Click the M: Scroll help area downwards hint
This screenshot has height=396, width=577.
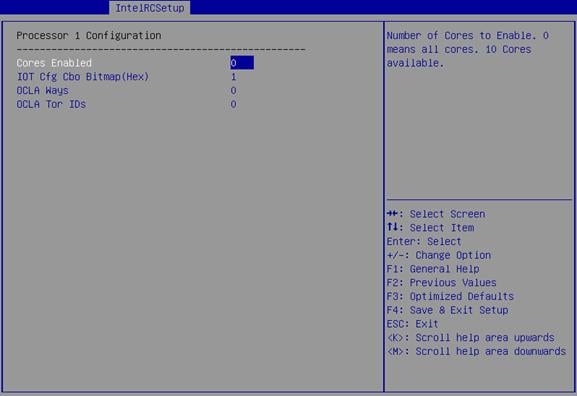476,351
